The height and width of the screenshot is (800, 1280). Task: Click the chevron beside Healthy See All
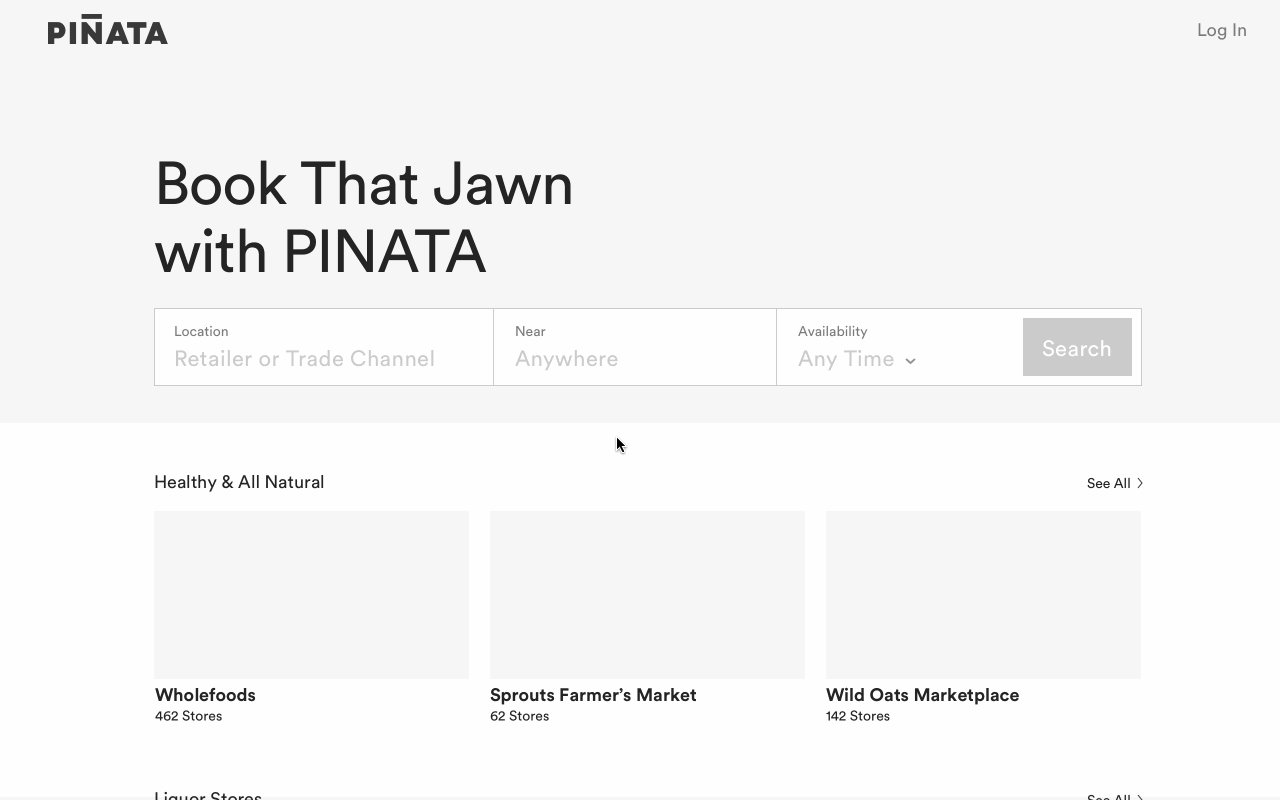point(1140,483)
